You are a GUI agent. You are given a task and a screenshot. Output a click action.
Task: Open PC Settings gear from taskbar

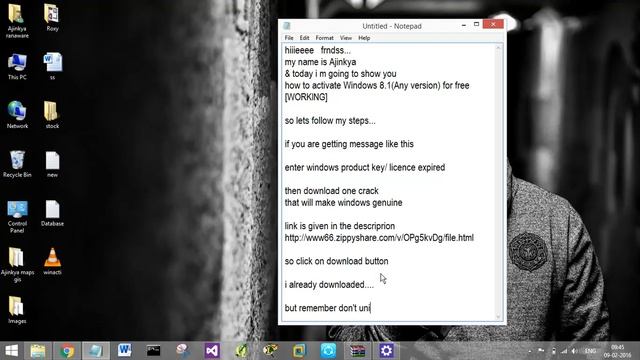click(386, 351)
